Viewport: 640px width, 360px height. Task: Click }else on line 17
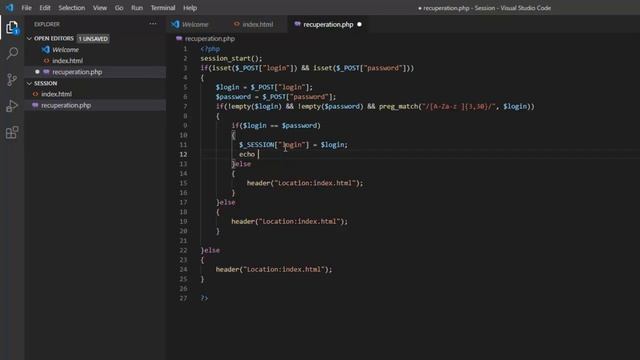[226, 202]
